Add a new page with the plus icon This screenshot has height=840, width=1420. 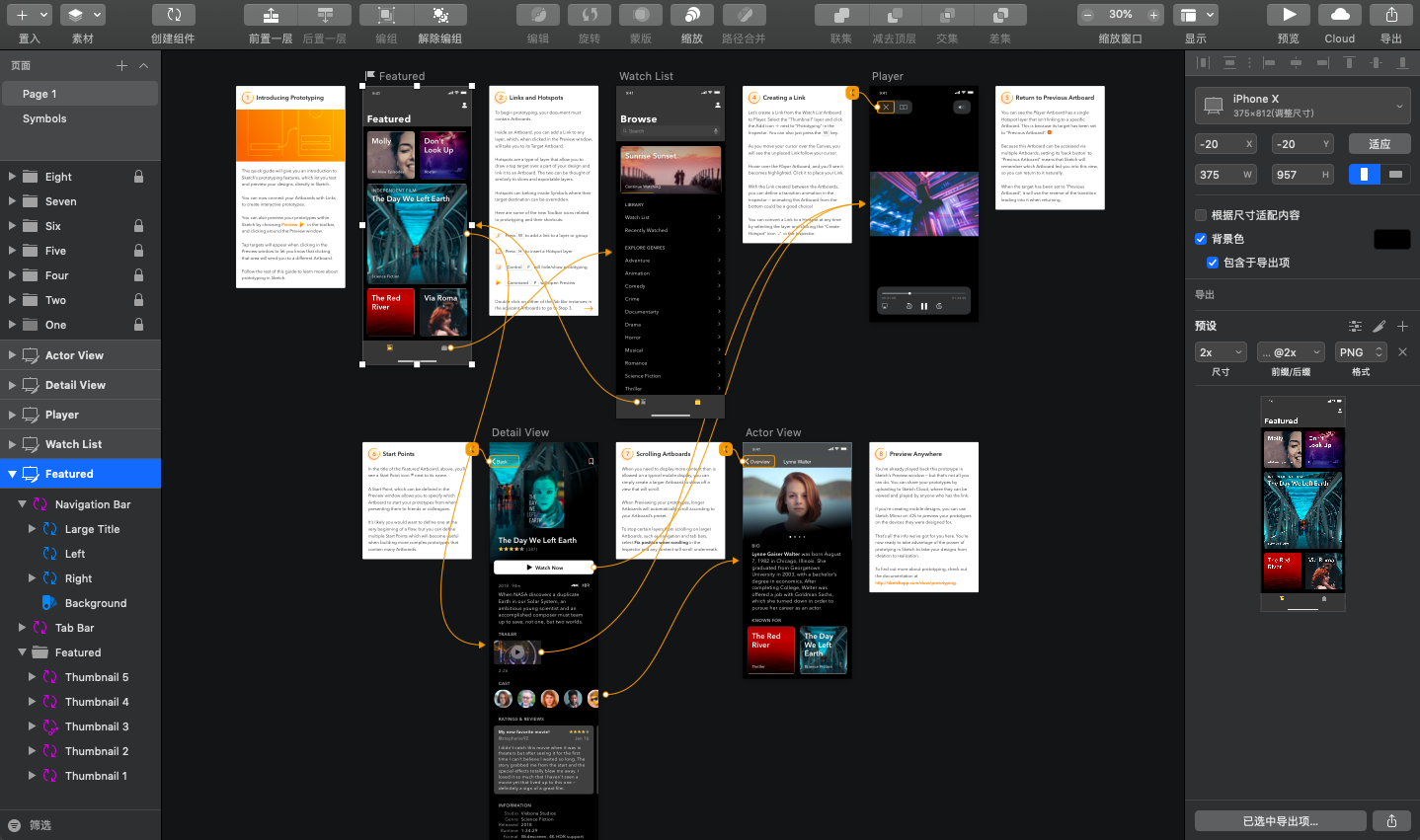121,65
